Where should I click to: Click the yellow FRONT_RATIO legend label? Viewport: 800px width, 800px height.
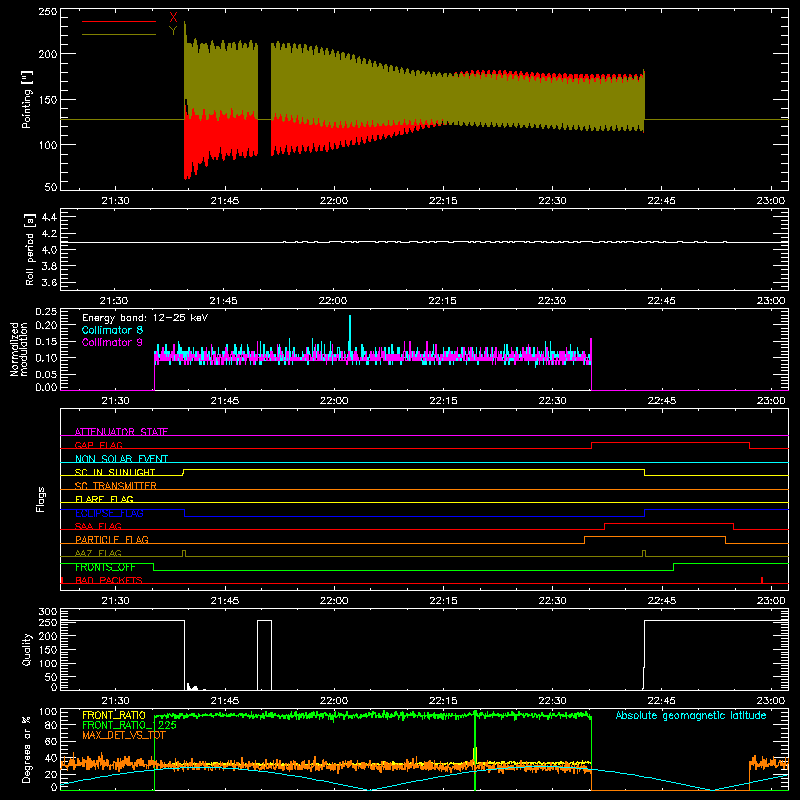point(114,715)
